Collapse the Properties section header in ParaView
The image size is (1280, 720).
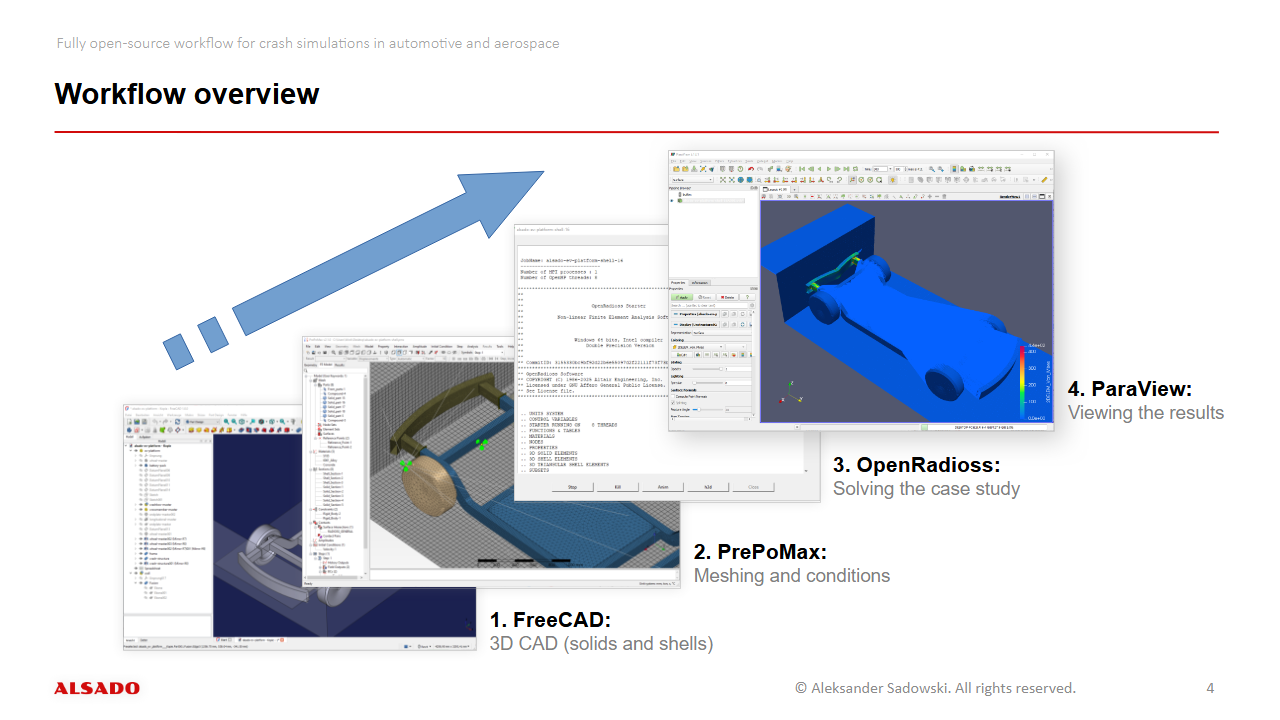[x=695, y=314]
